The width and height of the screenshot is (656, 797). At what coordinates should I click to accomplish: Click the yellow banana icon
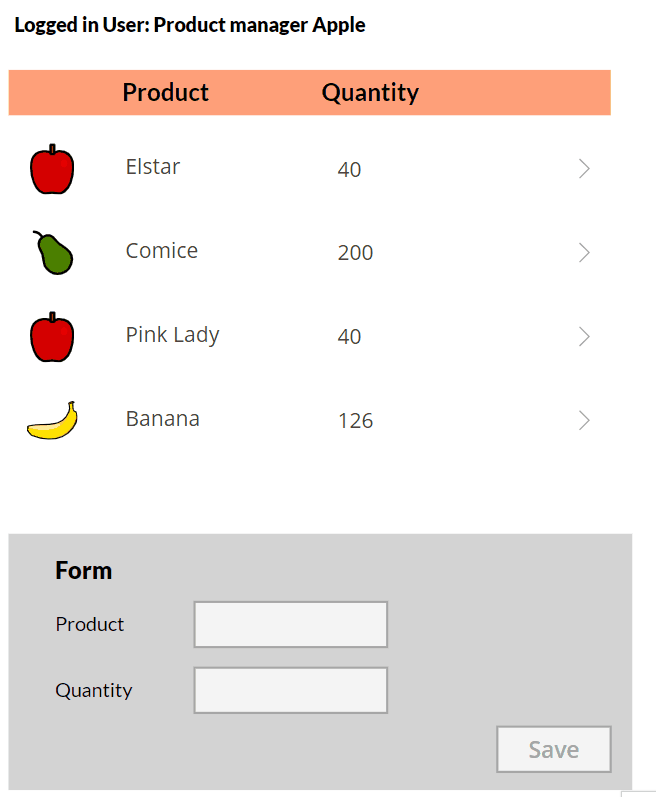pyautogui.click(x=52, y=420)
